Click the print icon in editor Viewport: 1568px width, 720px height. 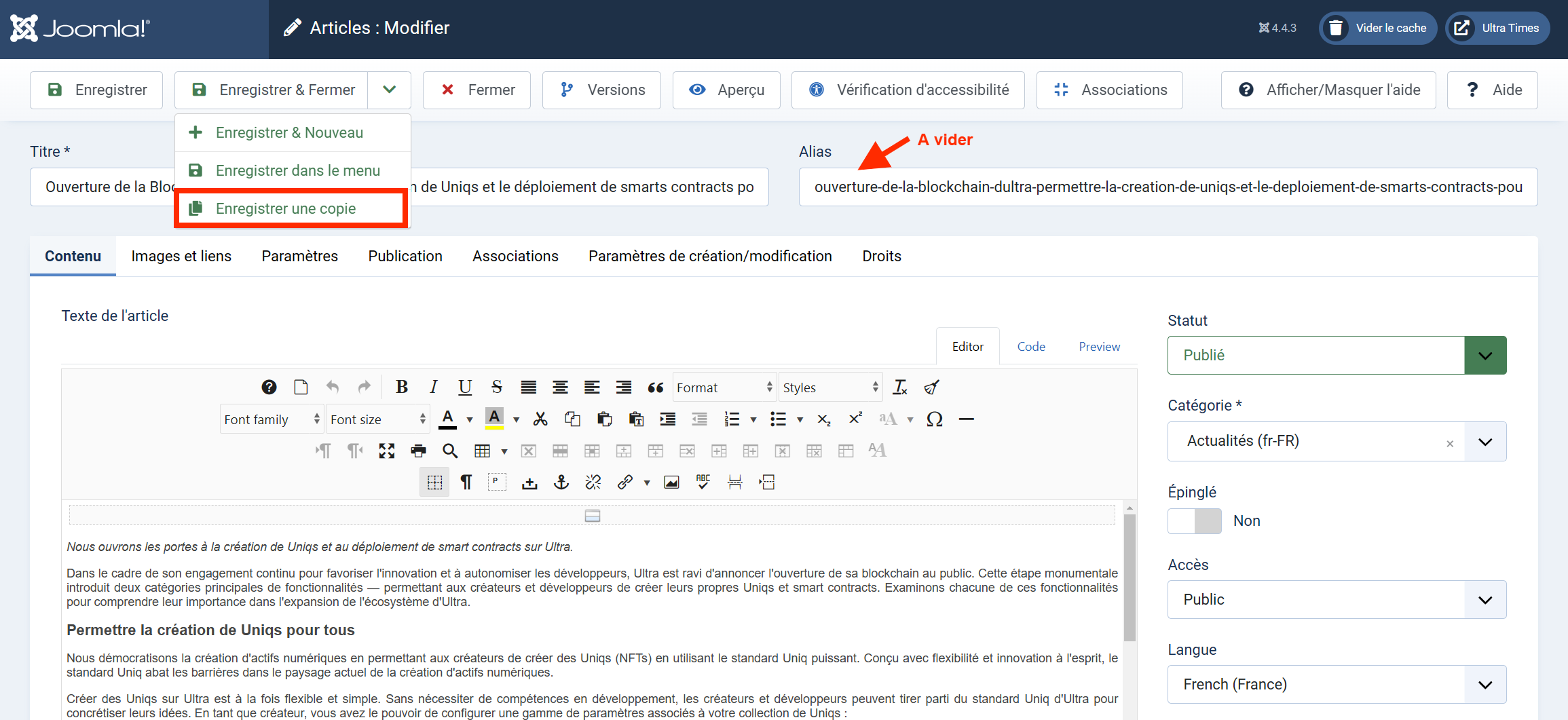point(419,451)
